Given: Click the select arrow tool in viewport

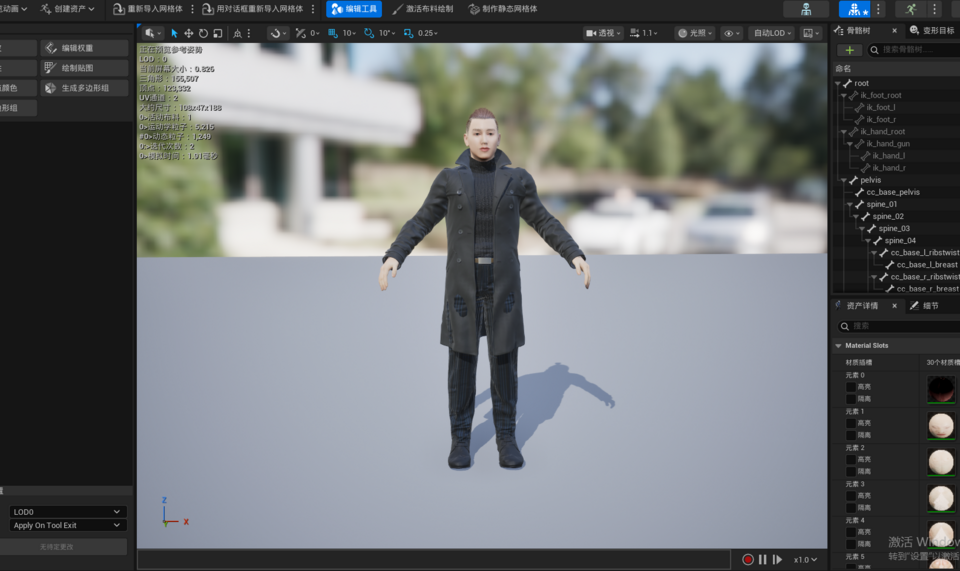Looking at the screenshot, I should [174, 33].
